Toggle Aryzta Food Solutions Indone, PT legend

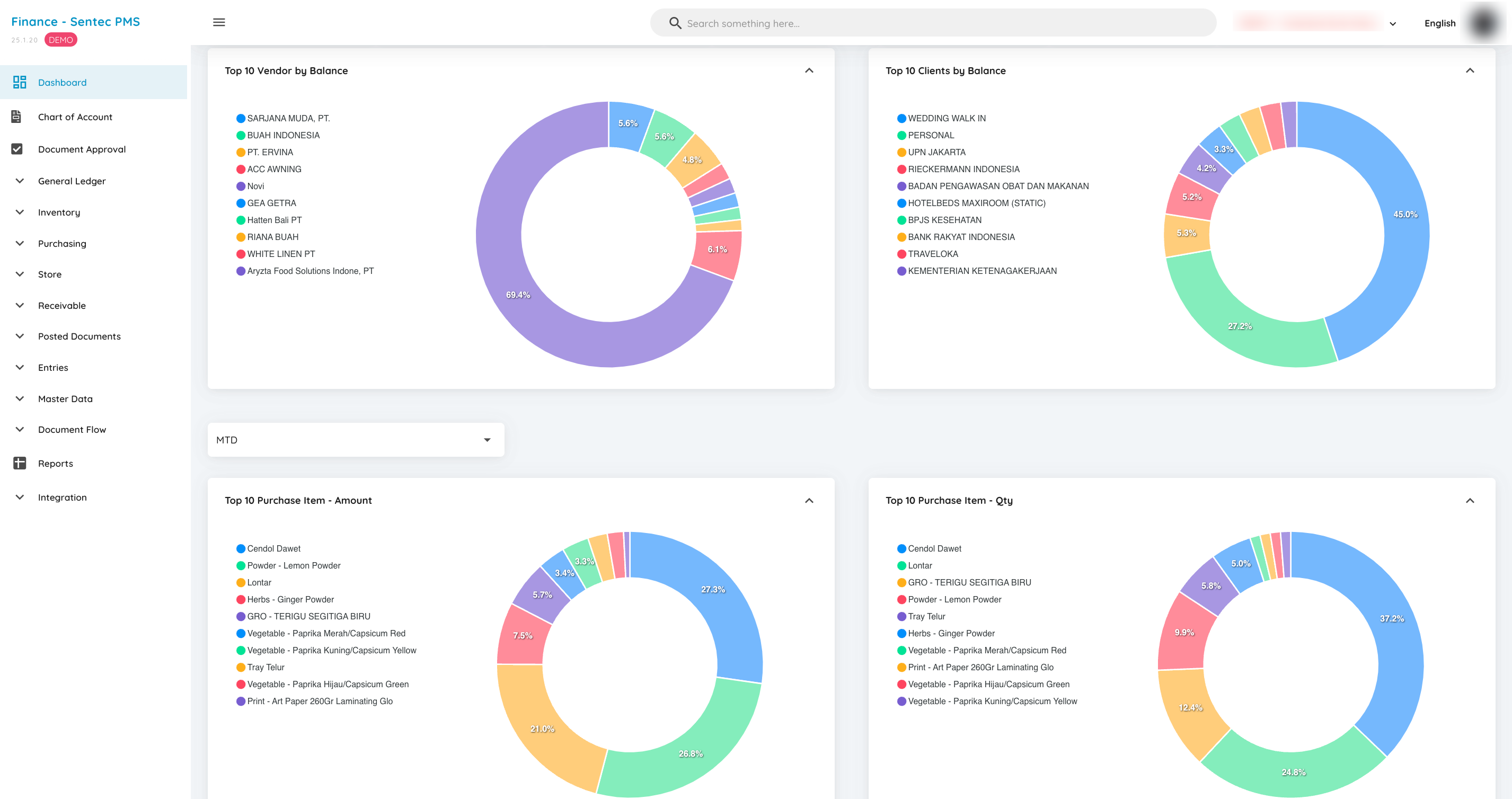click(x=305, y=271)
